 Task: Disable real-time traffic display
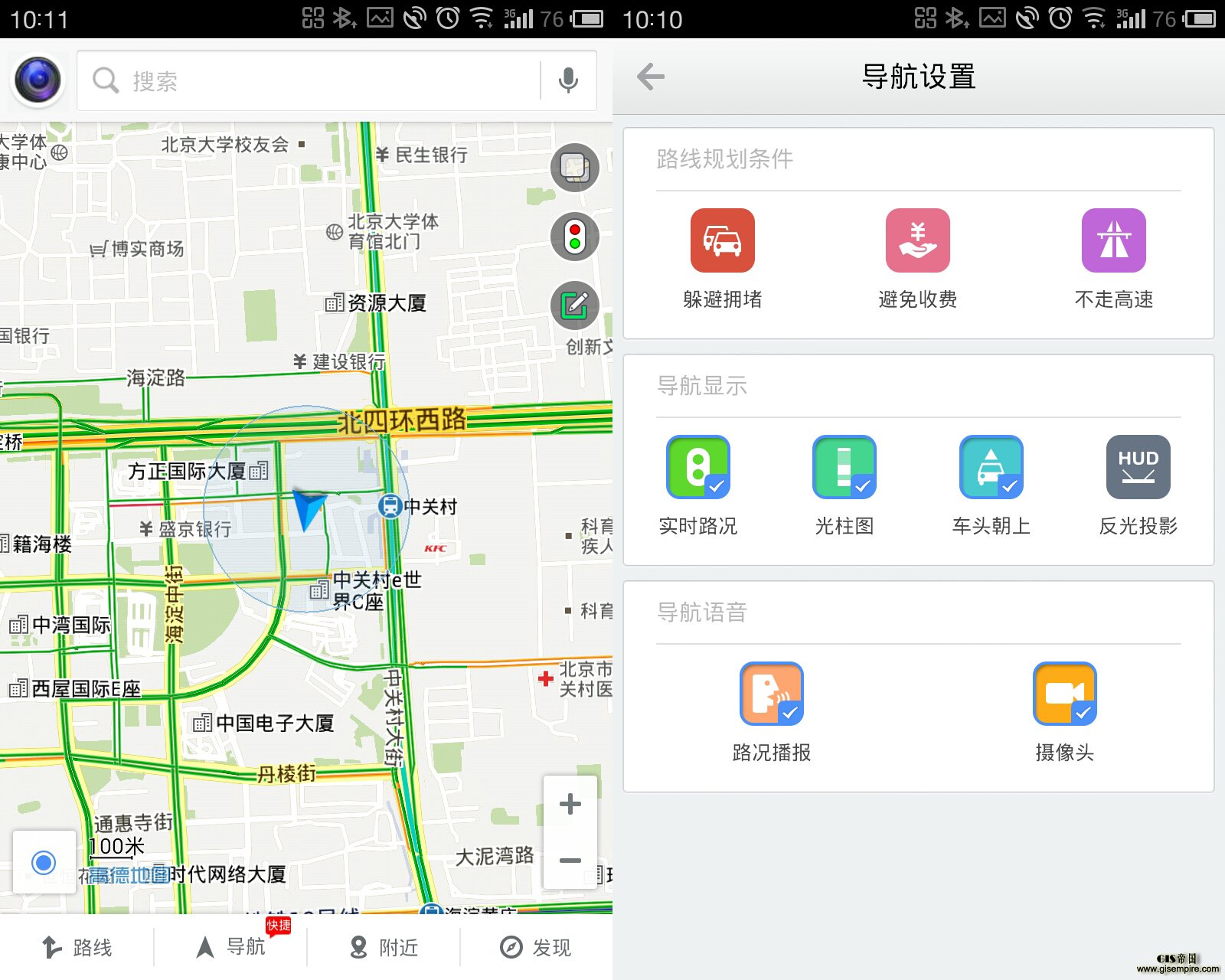pos(697,467)
